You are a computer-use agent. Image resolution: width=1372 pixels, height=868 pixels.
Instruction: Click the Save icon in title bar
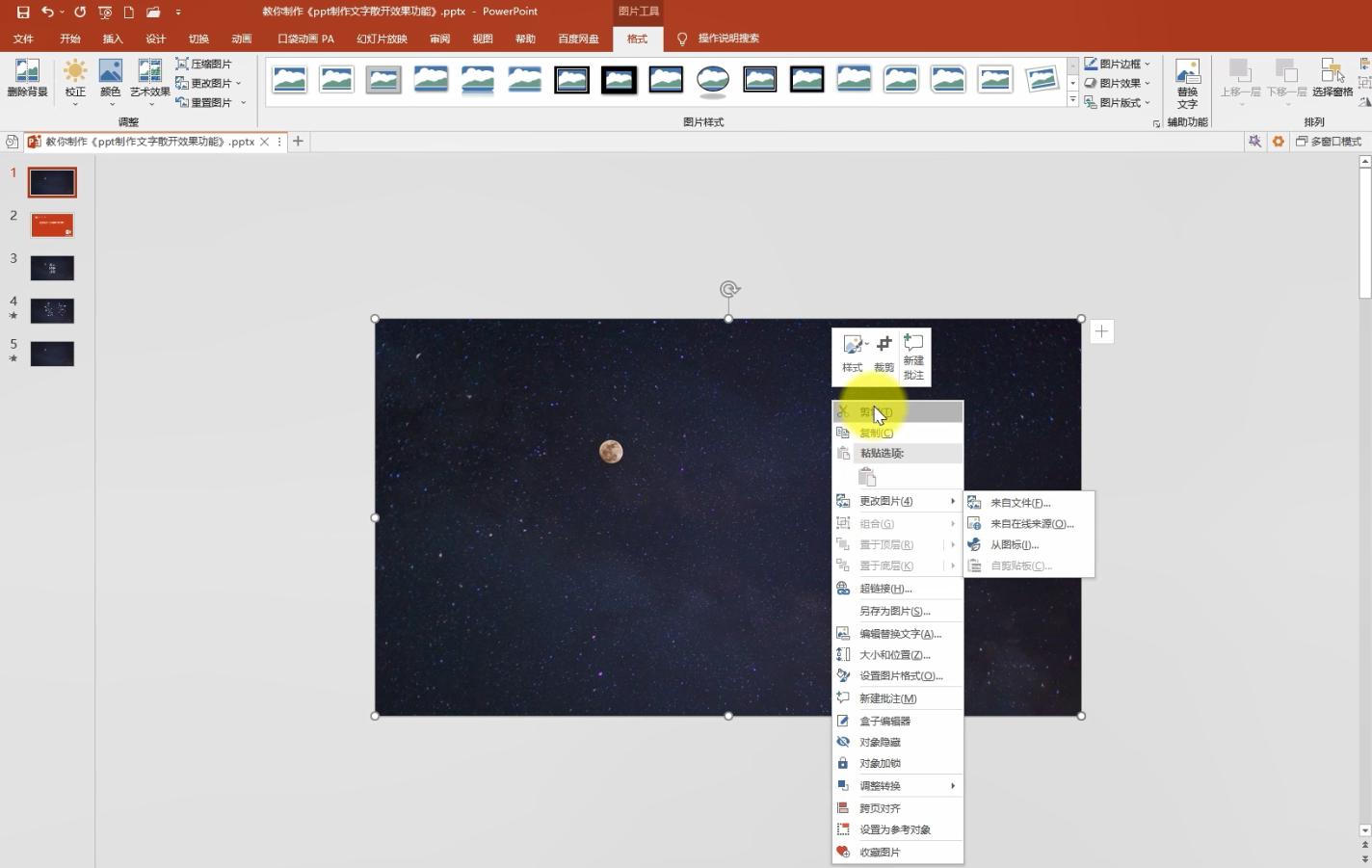[x=23, y=12]
